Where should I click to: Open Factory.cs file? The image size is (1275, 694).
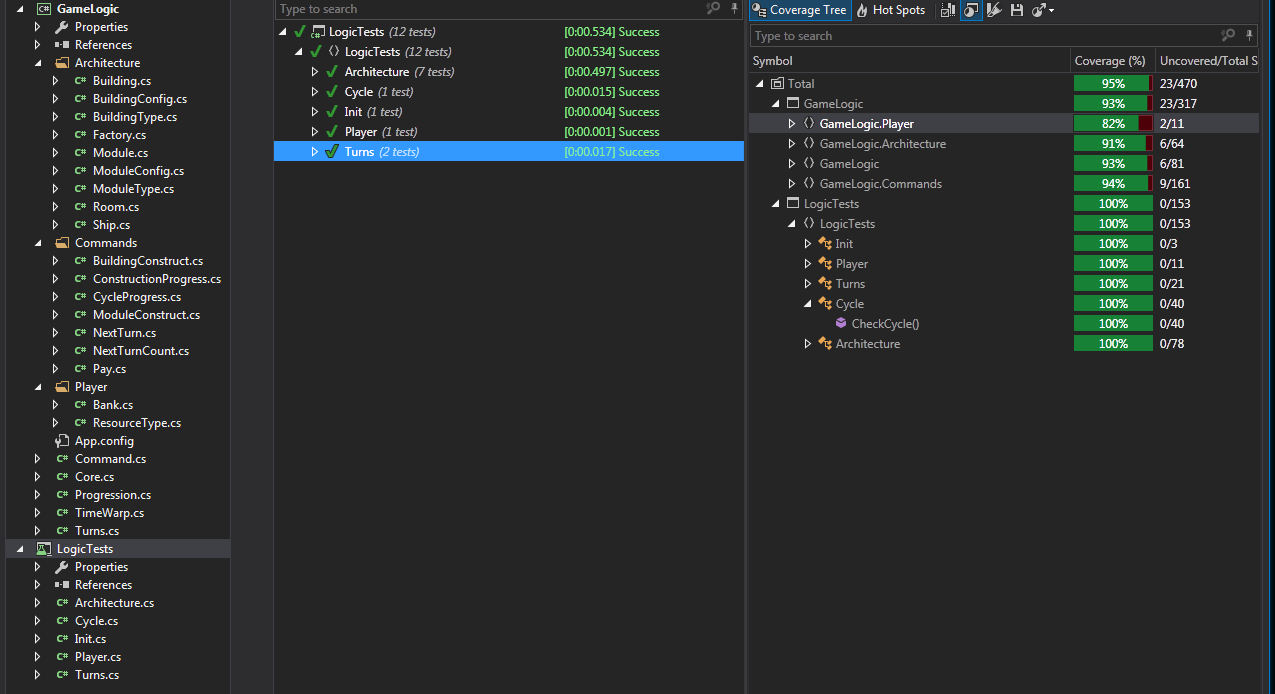pyautogui.click(x=119, y=135)
